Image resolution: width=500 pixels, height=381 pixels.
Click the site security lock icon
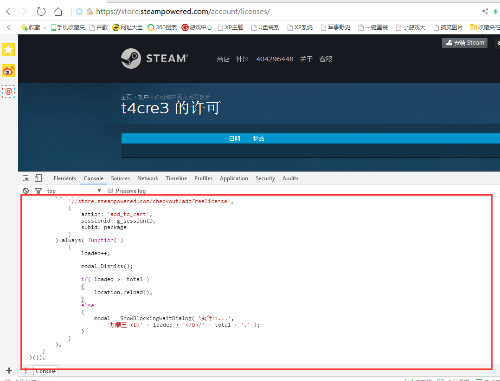coord(89,12)
